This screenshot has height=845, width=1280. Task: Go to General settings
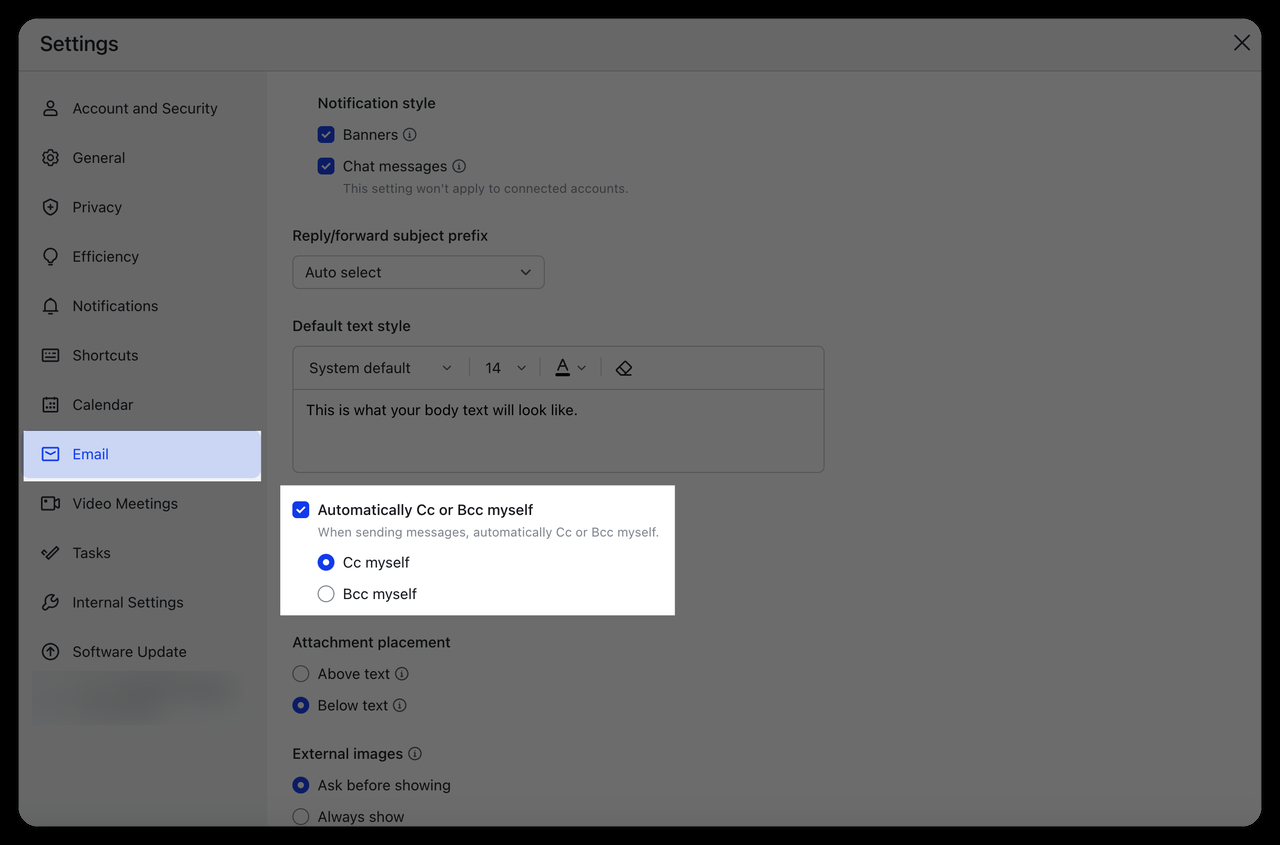(x=142, y=158)
